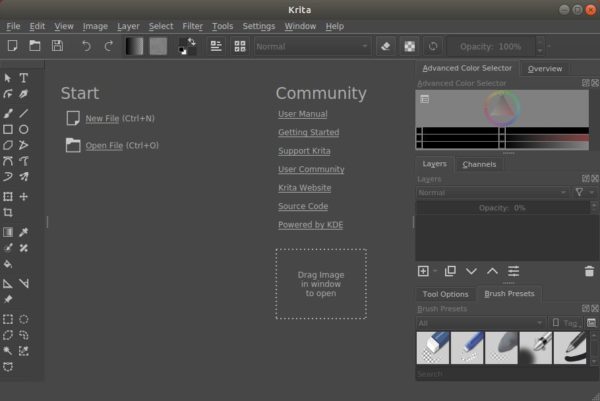Select the Assistant tool

point(8,284)
